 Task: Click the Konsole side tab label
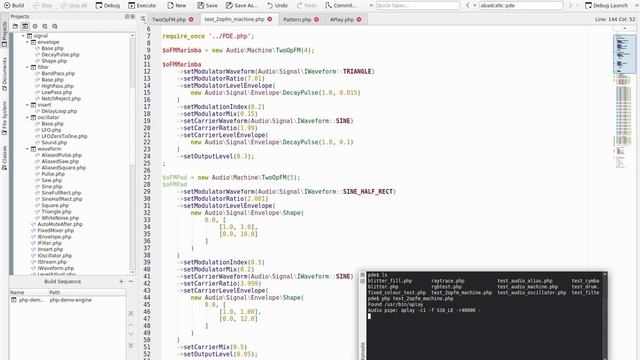point(362,351)
